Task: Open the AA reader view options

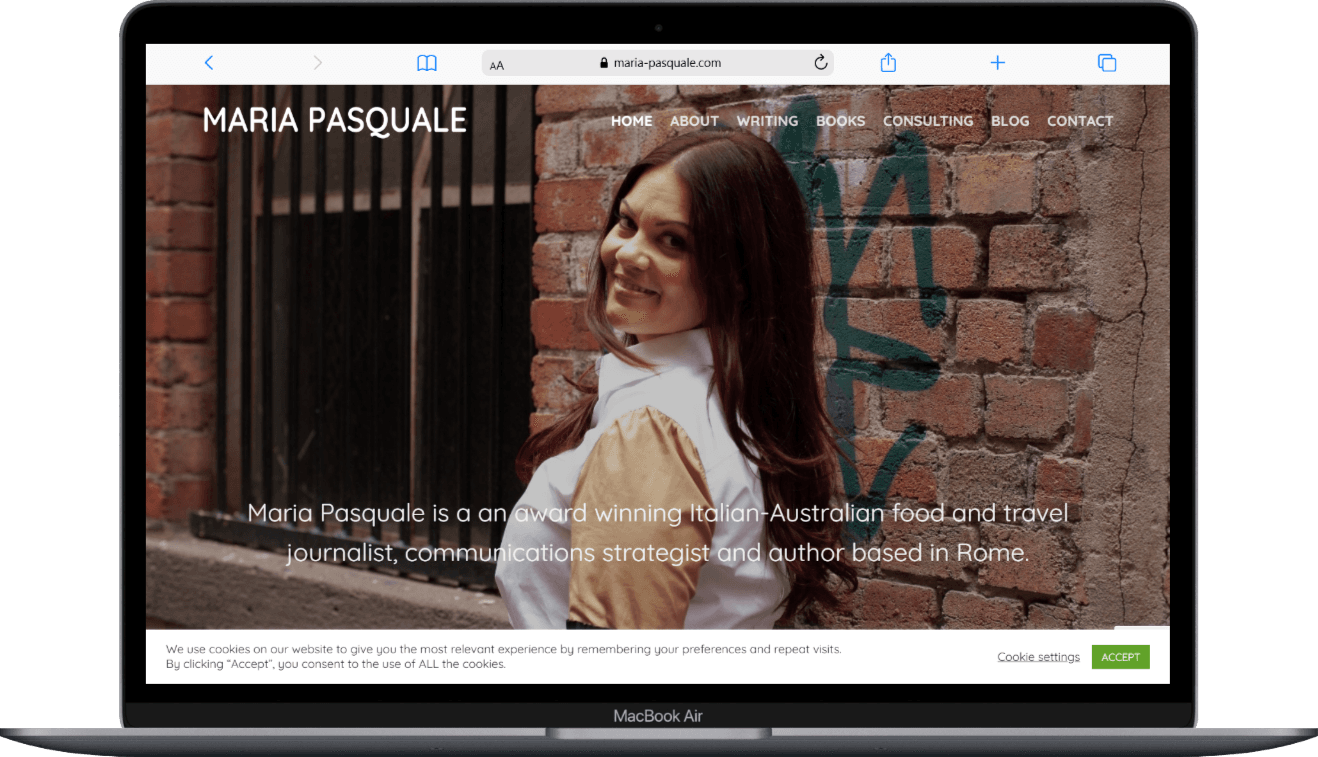Action: [x=497, y=65]
